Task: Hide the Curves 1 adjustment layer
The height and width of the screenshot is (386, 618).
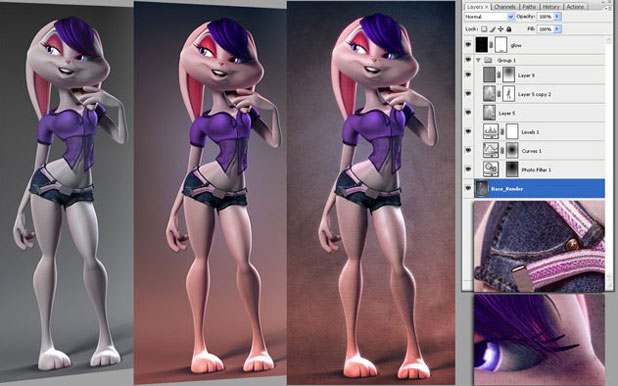Action: point(468,151)
